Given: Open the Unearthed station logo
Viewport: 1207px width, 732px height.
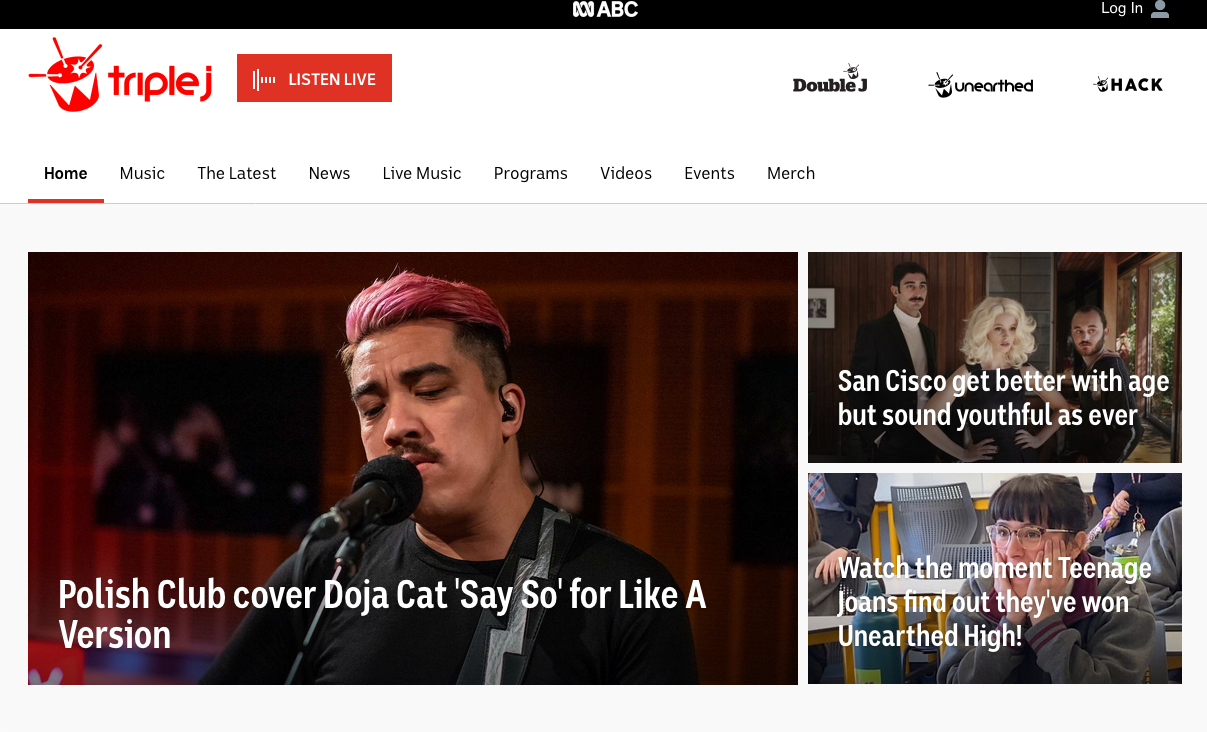Looking at the screenshot, I should coord(981,85).
